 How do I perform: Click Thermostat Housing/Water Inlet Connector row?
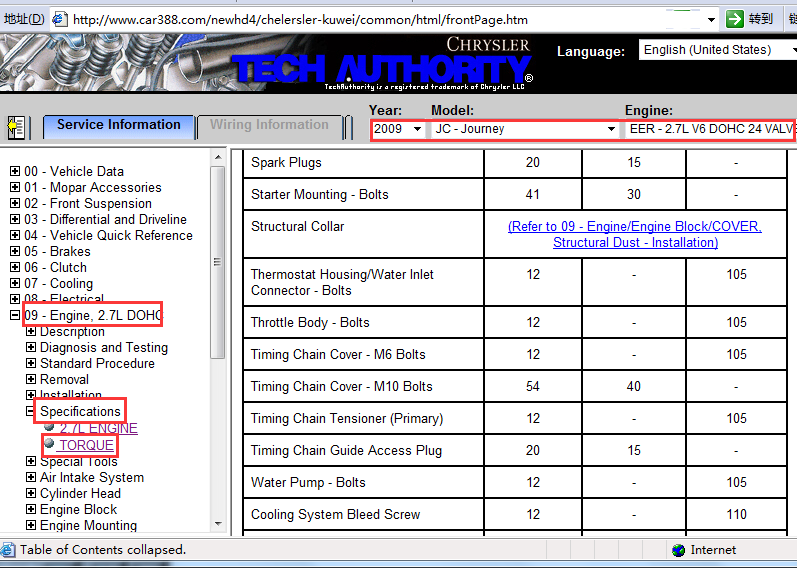(x=342, y=282)
